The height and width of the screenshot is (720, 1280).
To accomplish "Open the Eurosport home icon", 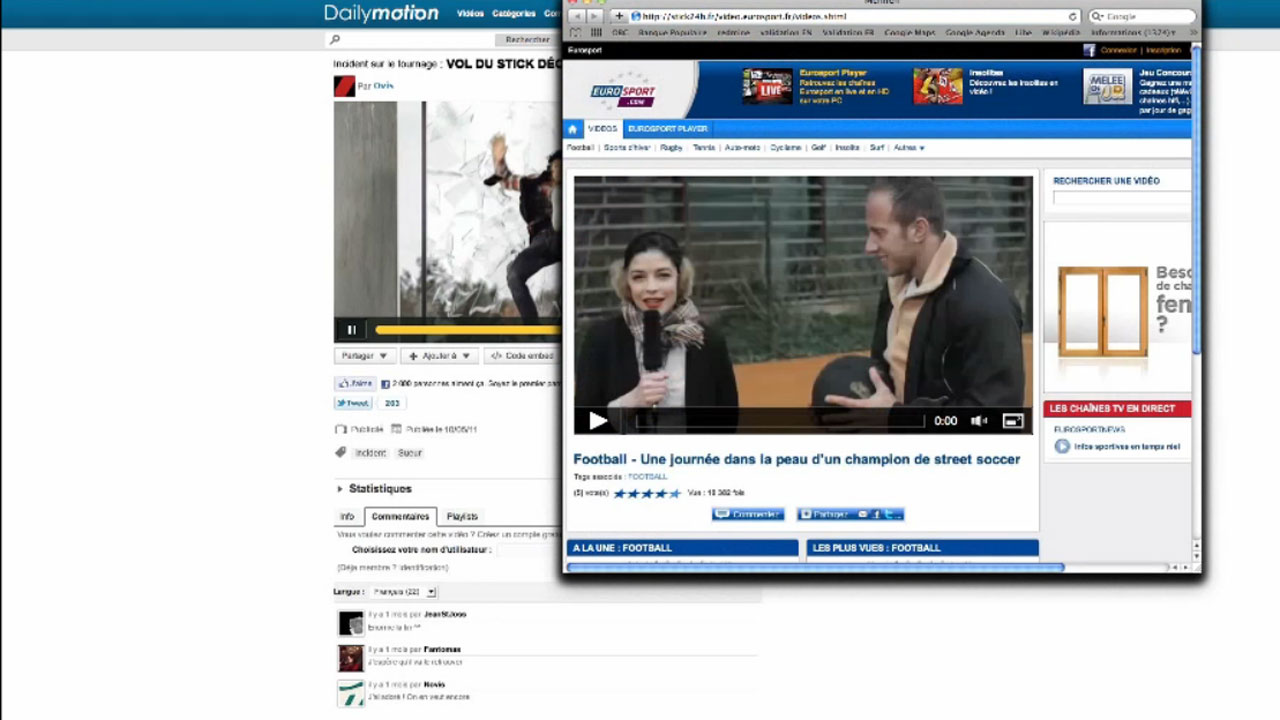I will [x=573, y=129].
